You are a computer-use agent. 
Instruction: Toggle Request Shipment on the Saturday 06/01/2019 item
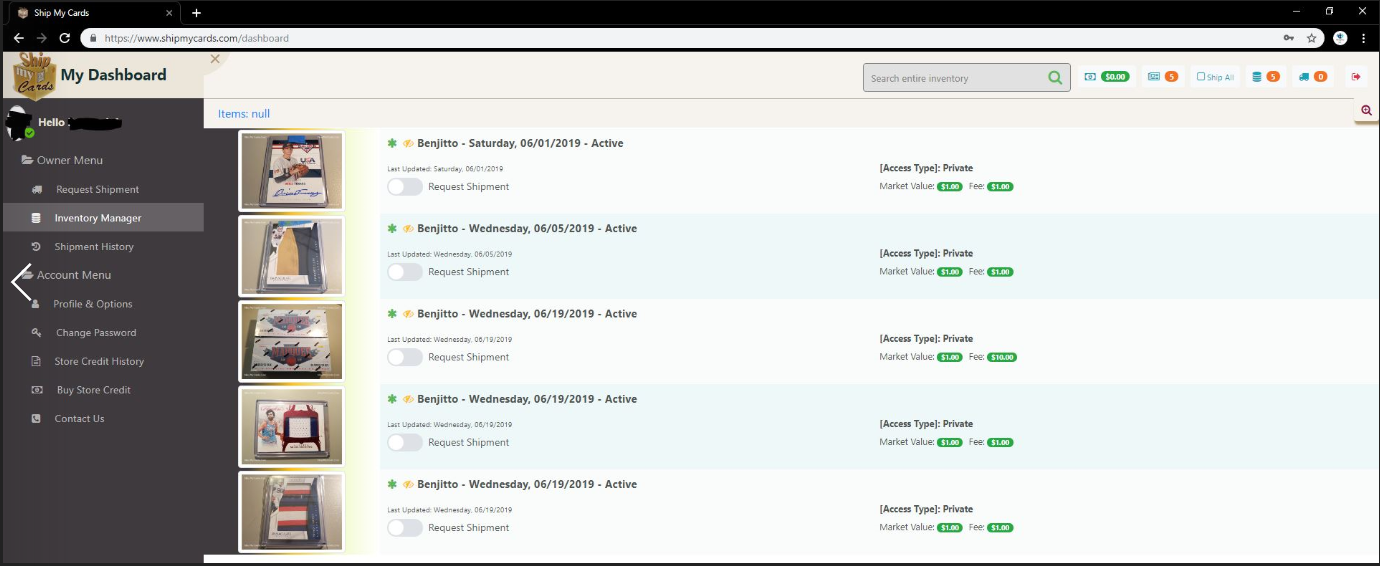click(x=404, y=187)
